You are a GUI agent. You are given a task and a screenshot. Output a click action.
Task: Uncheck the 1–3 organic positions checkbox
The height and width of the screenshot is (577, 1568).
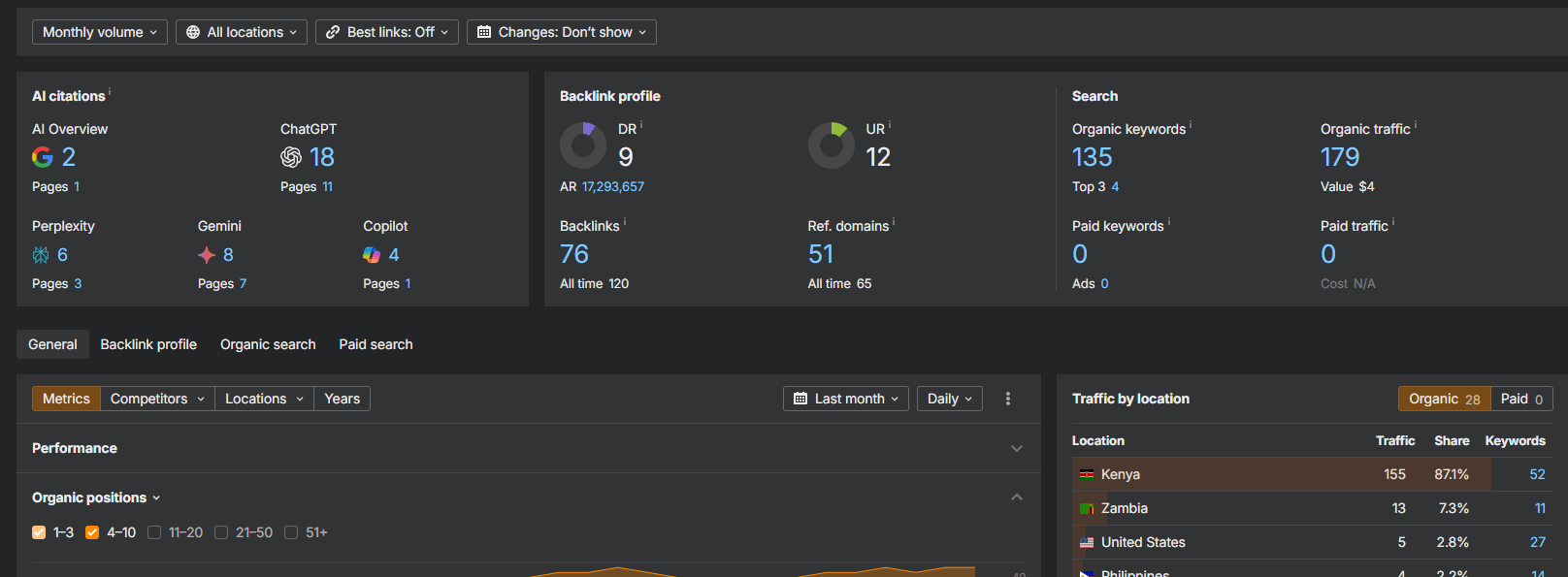pos(39,532)
